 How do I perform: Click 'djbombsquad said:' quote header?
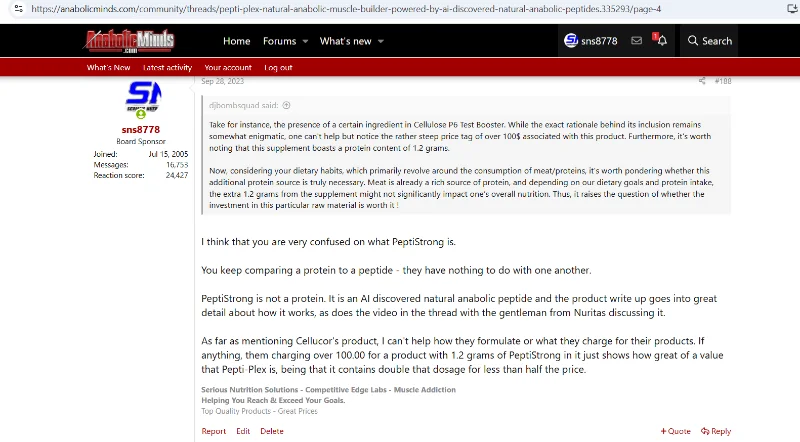pyautogui.click(x=243, y=105)
